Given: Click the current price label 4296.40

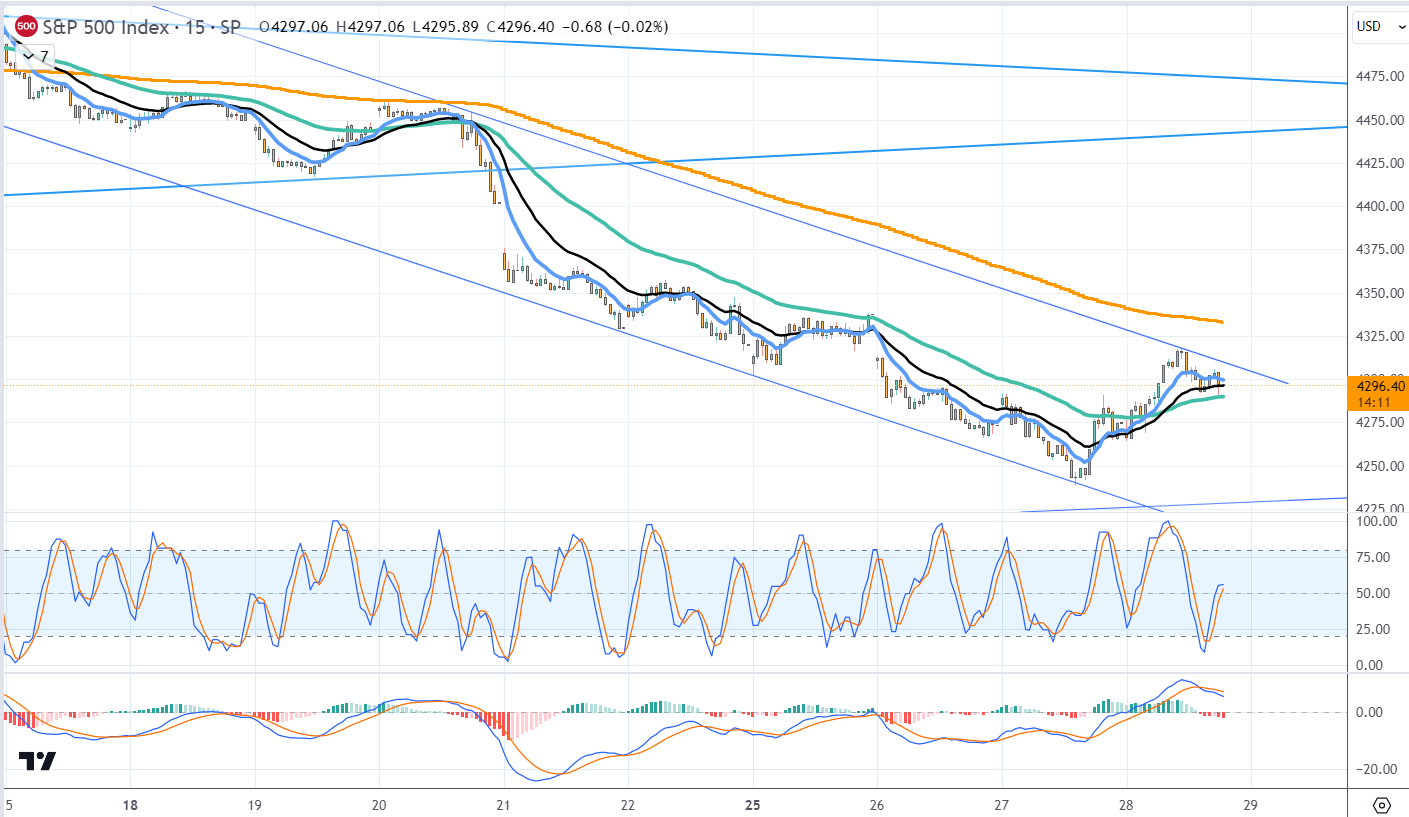Looking at the screenshot, I should (1381, 386).
